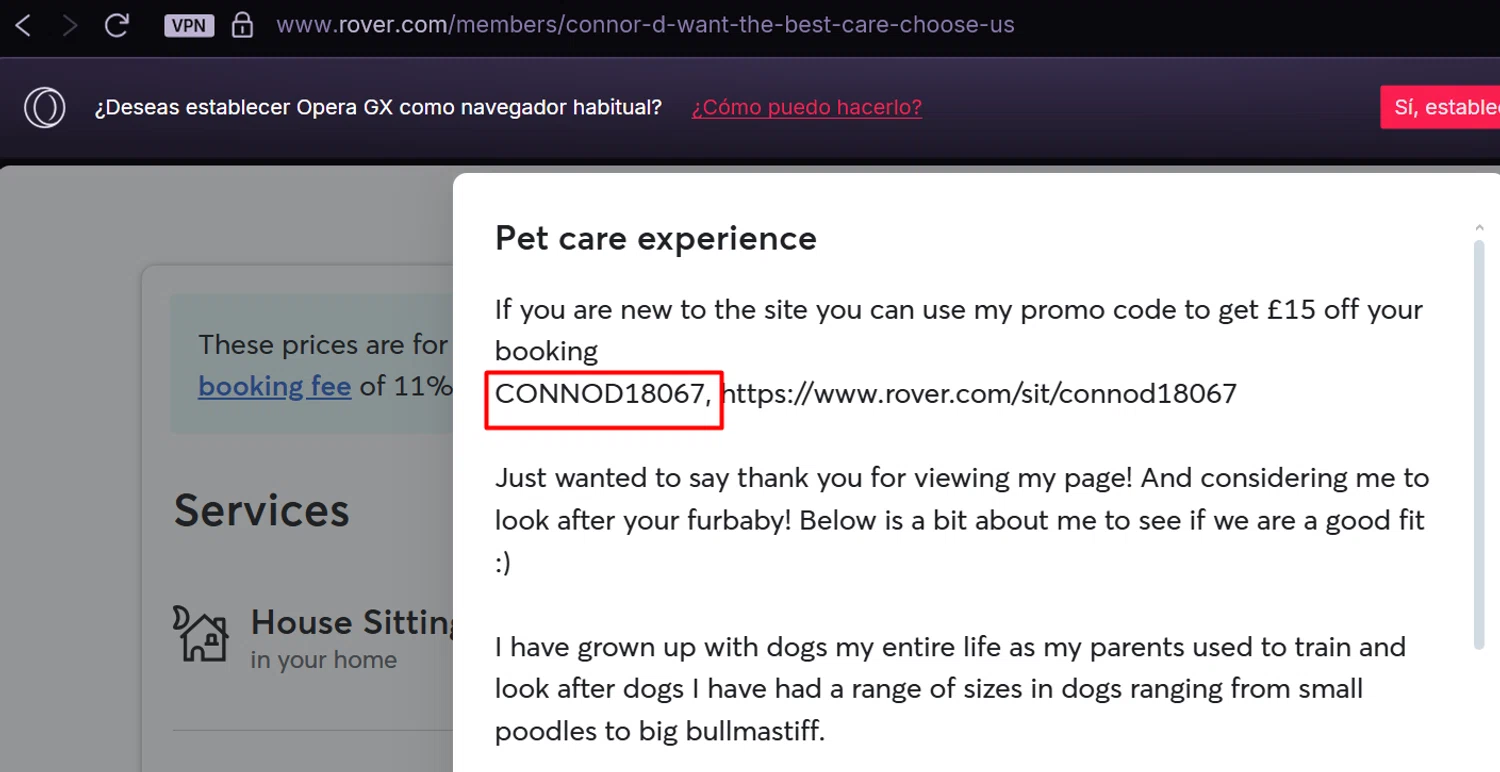
Task: Open the "¿Cómo puedo hacerlo?" link
Action: pos(806,107)
